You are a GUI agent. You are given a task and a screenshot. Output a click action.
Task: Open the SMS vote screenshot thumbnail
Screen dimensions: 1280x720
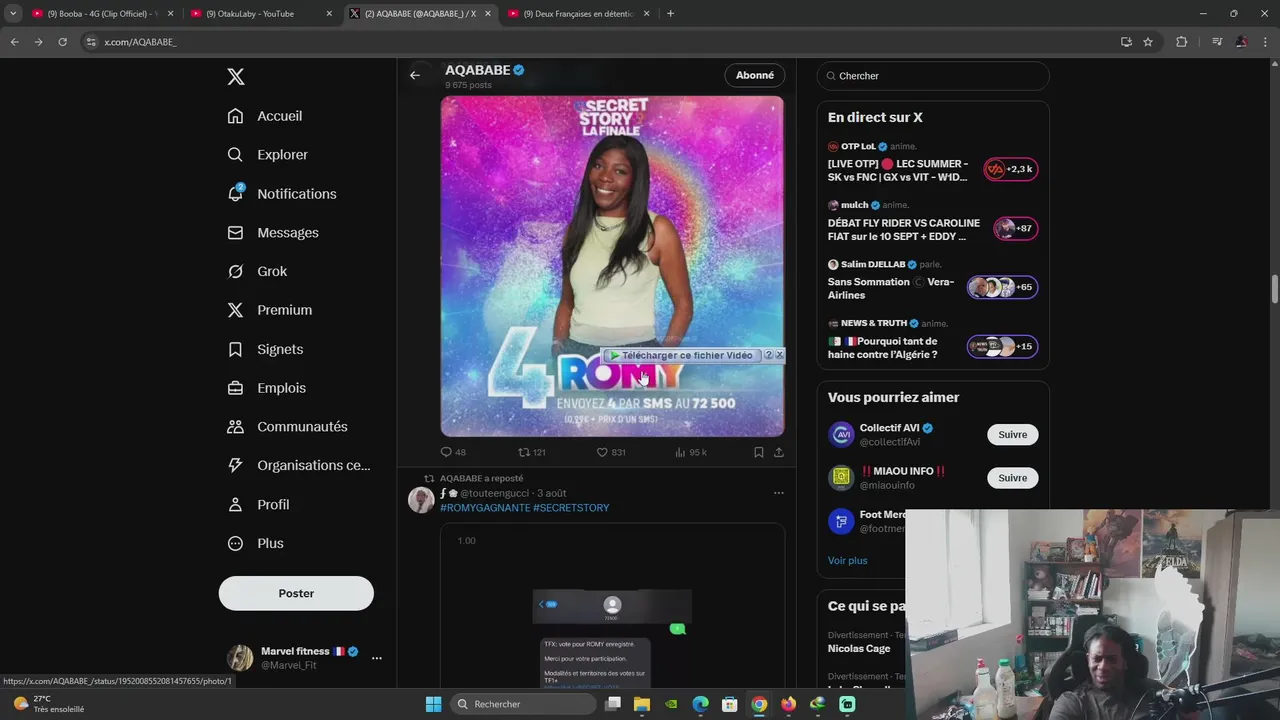pos(612,605)
